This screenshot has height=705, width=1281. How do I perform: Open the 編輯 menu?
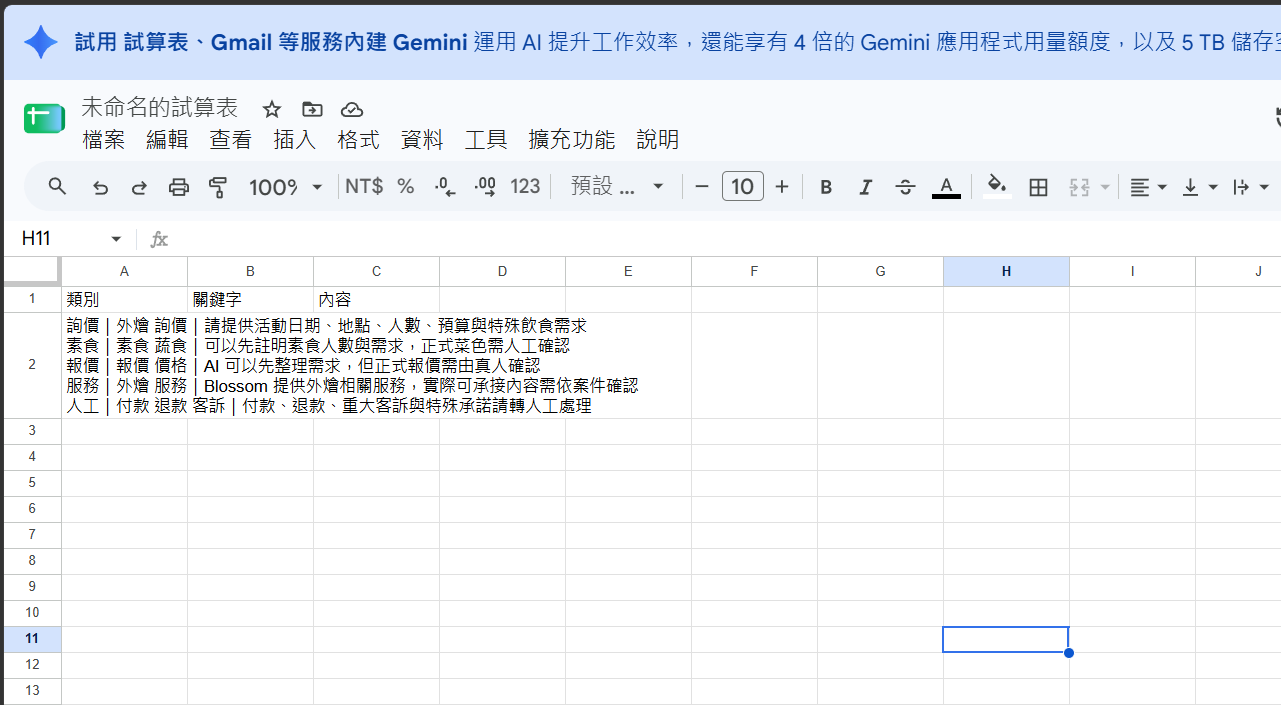point(167,140)
